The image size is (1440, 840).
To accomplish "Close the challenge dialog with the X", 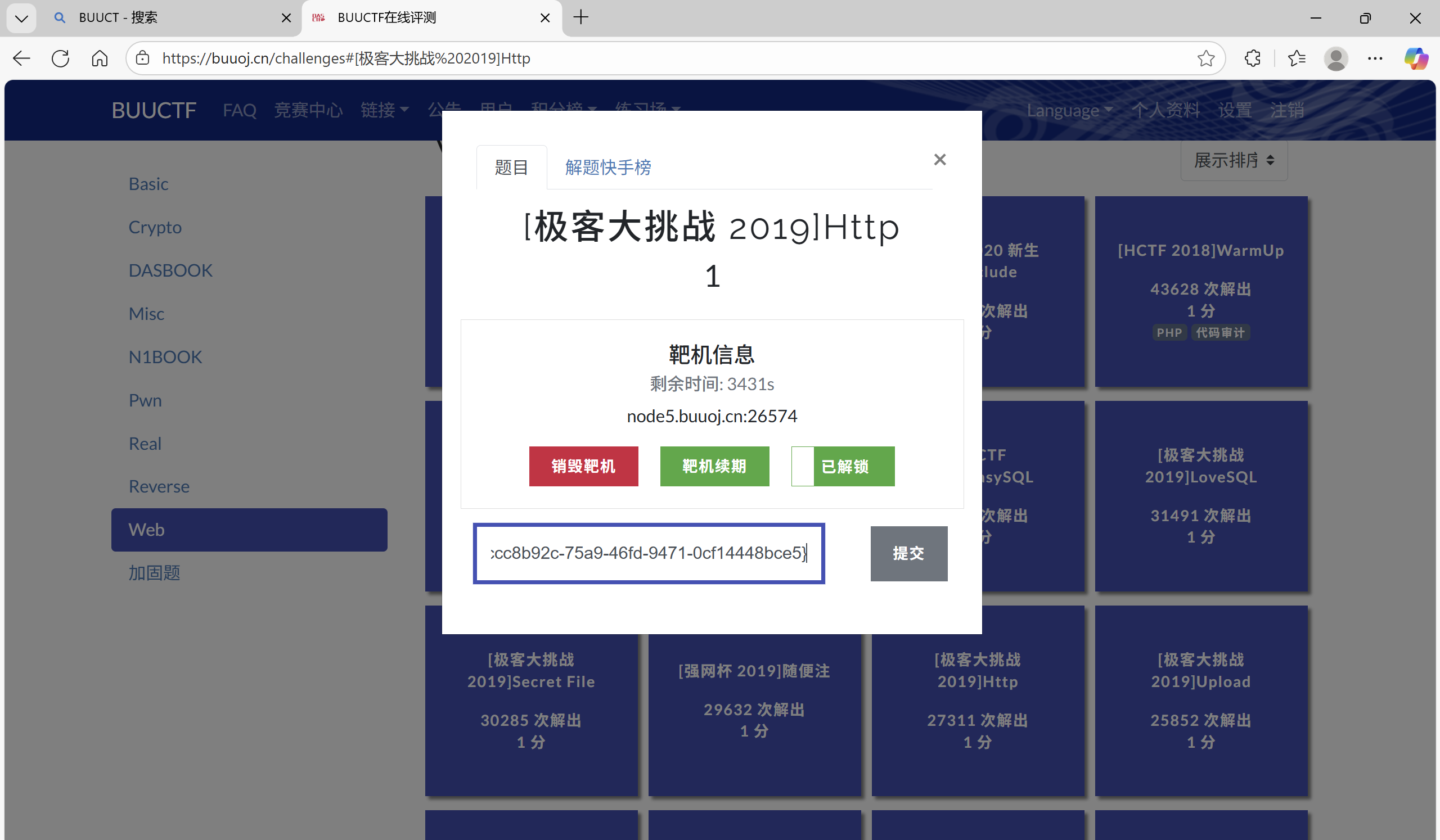I will click(x=939, y=159).
